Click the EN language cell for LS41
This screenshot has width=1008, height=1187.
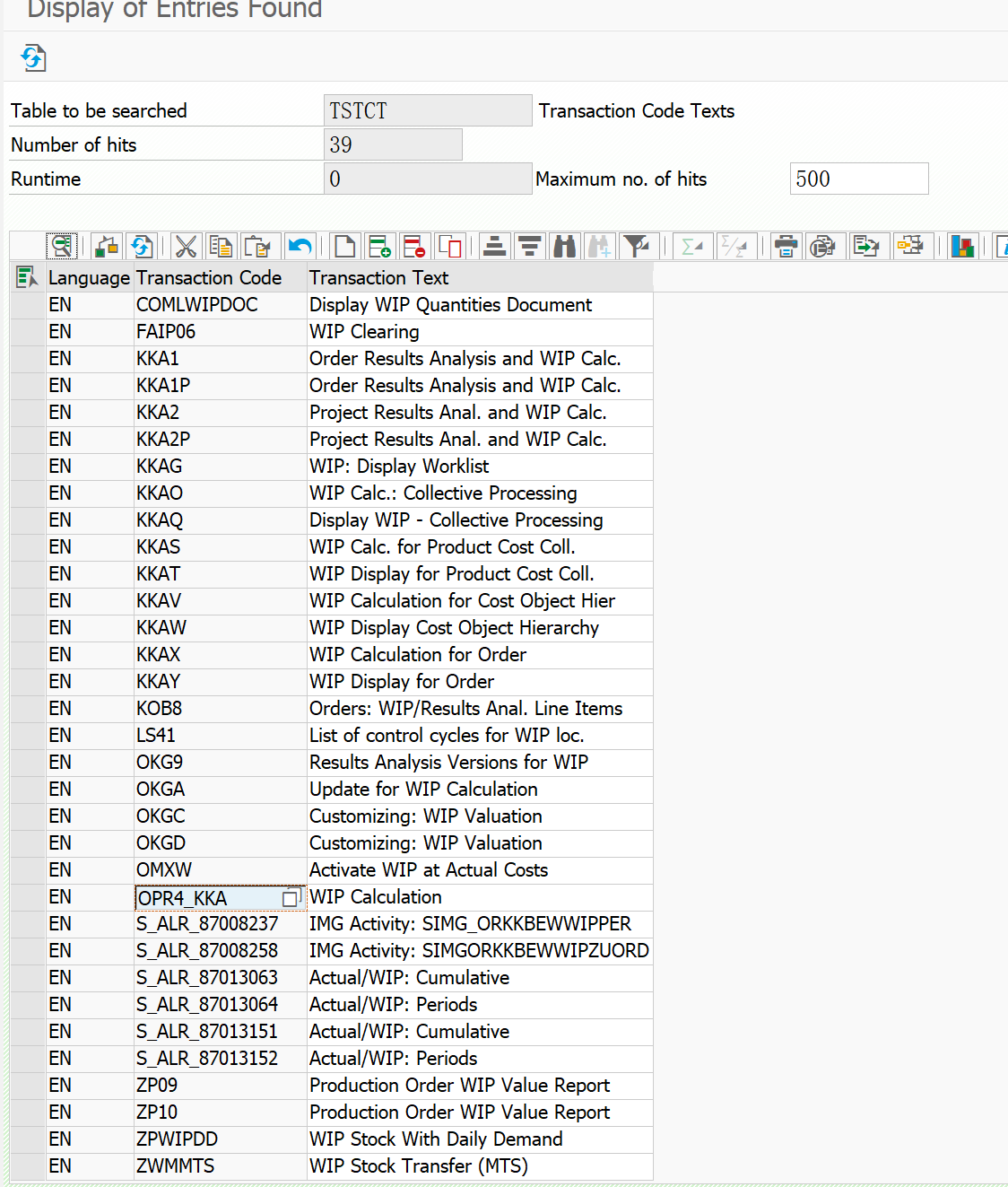point(90,736)
